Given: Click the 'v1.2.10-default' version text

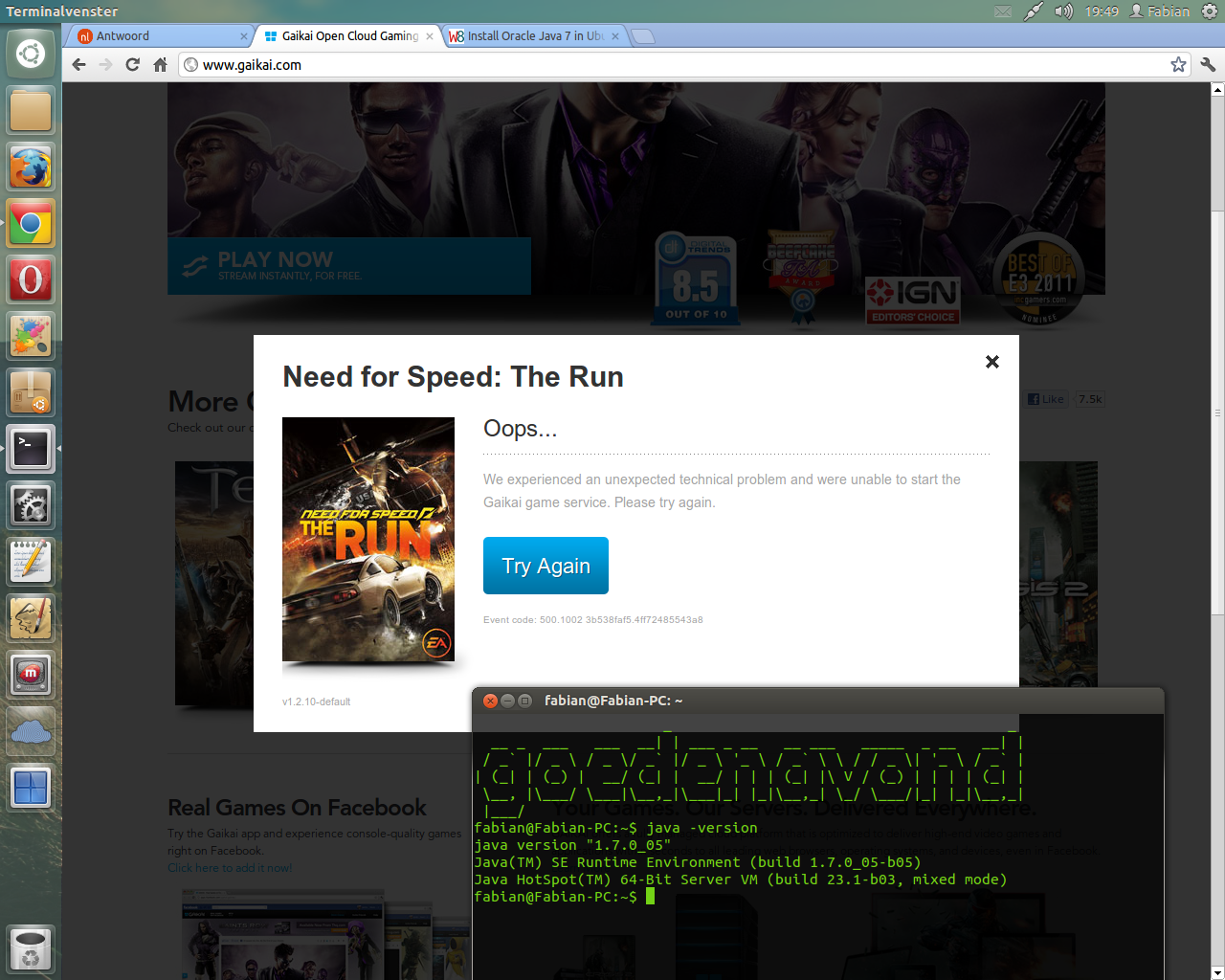Looking at the screenshot, I should pyautogui.click(x=316, y=702).
